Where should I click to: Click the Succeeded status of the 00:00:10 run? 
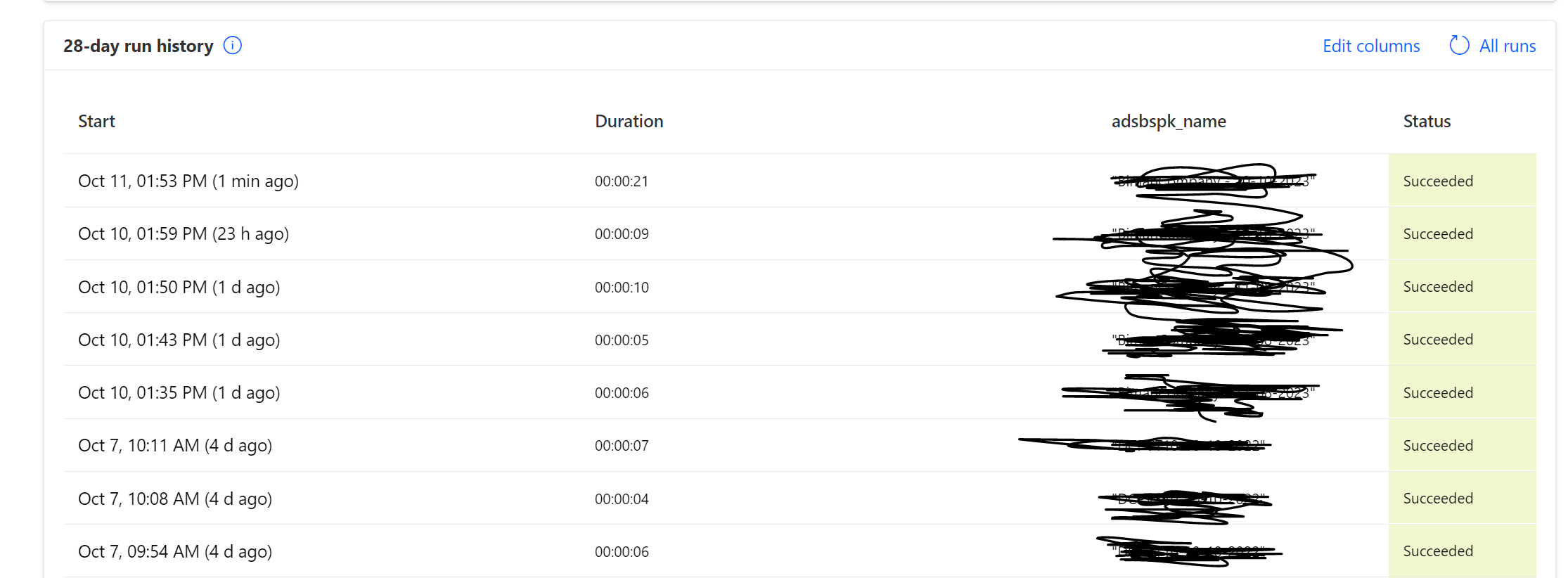pos(1438,287)
